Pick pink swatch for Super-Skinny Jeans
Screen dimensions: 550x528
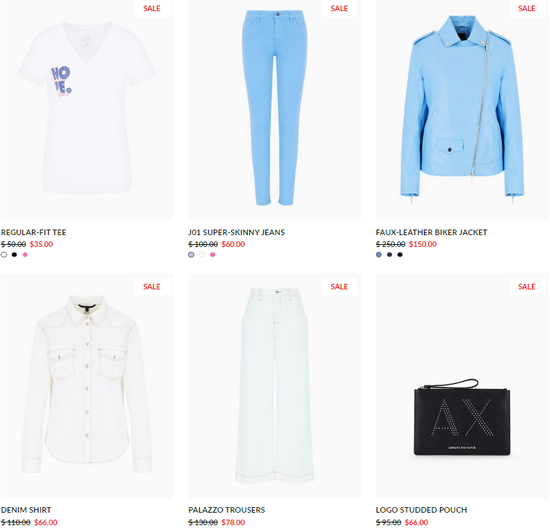click(x=213, y=255)
